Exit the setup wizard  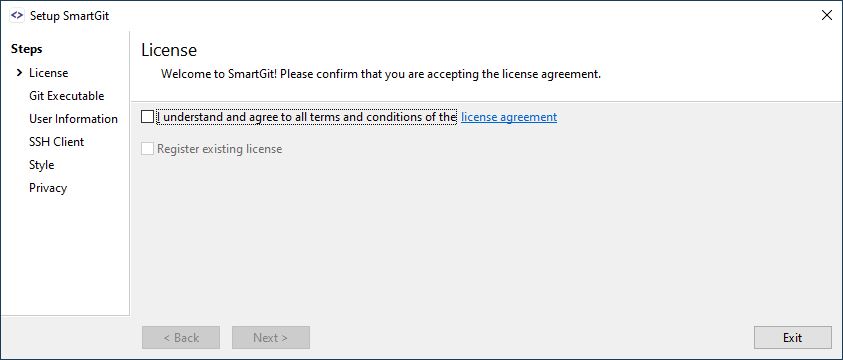click(x=792, y=337)
